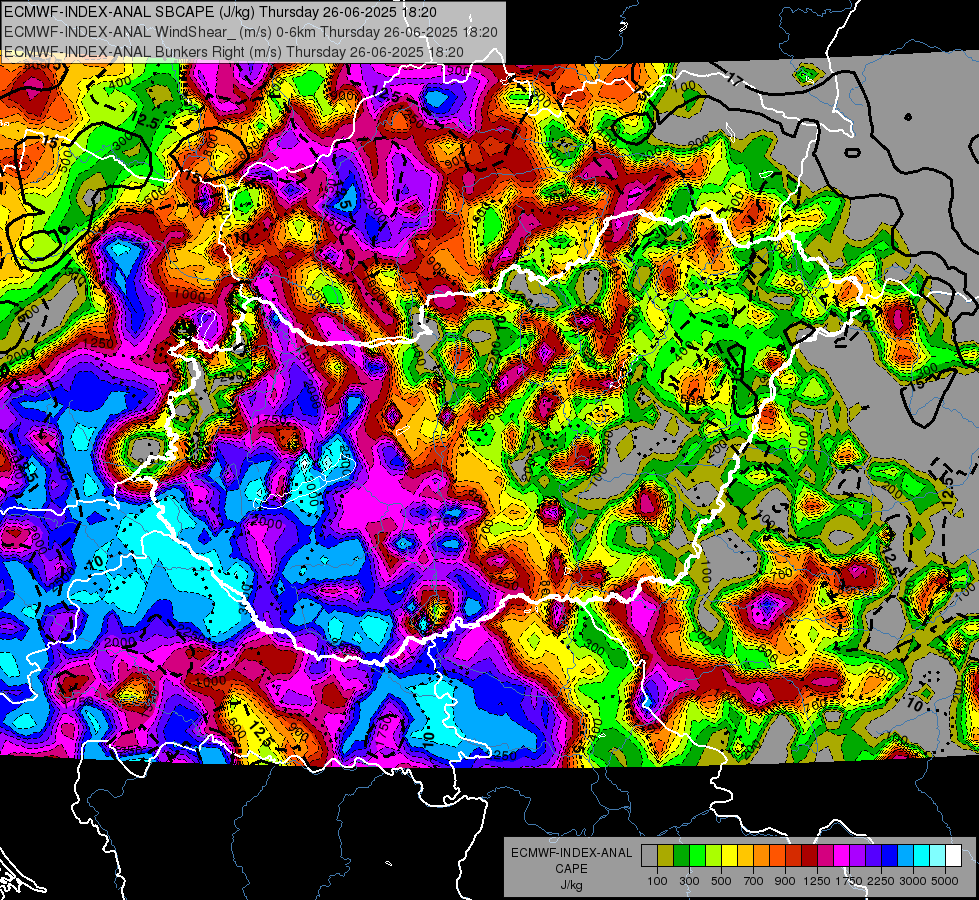Select the light blue swatch left of 3000

[906, 856]
